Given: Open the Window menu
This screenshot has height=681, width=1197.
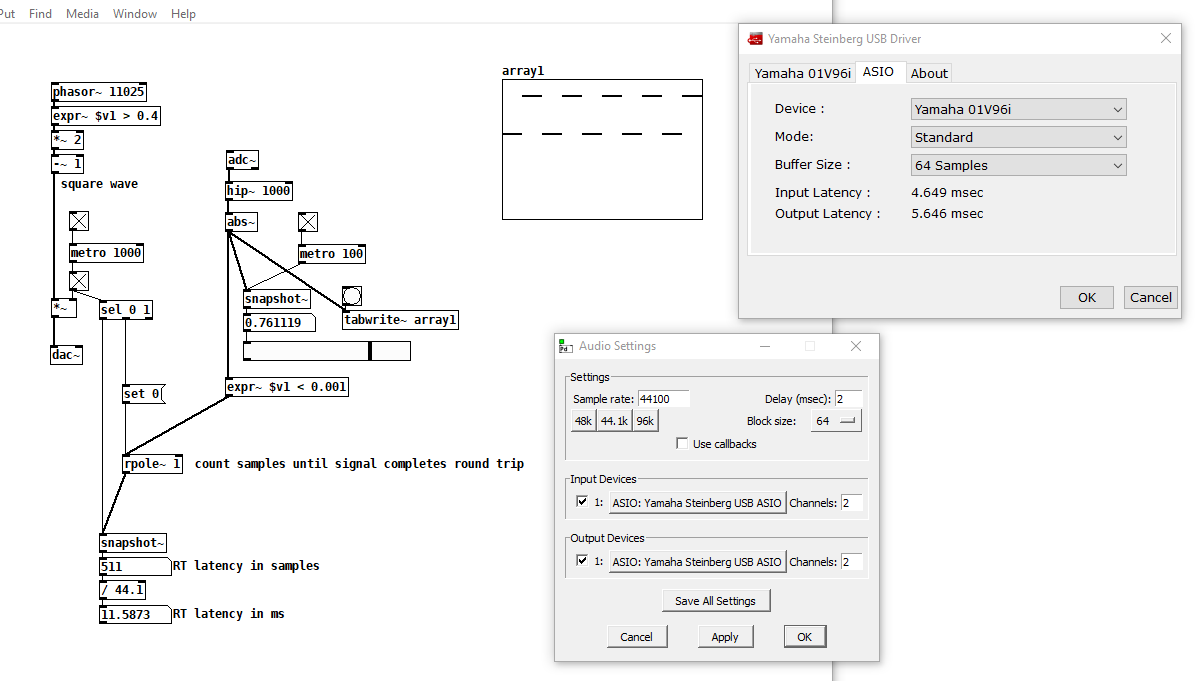Looking at the screenshot, I should (135, 14).
